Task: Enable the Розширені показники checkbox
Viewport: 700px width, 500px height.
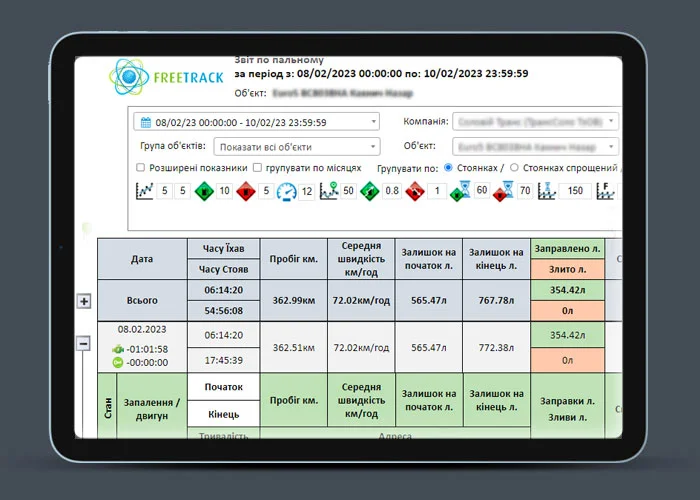Action: [139, 168]
